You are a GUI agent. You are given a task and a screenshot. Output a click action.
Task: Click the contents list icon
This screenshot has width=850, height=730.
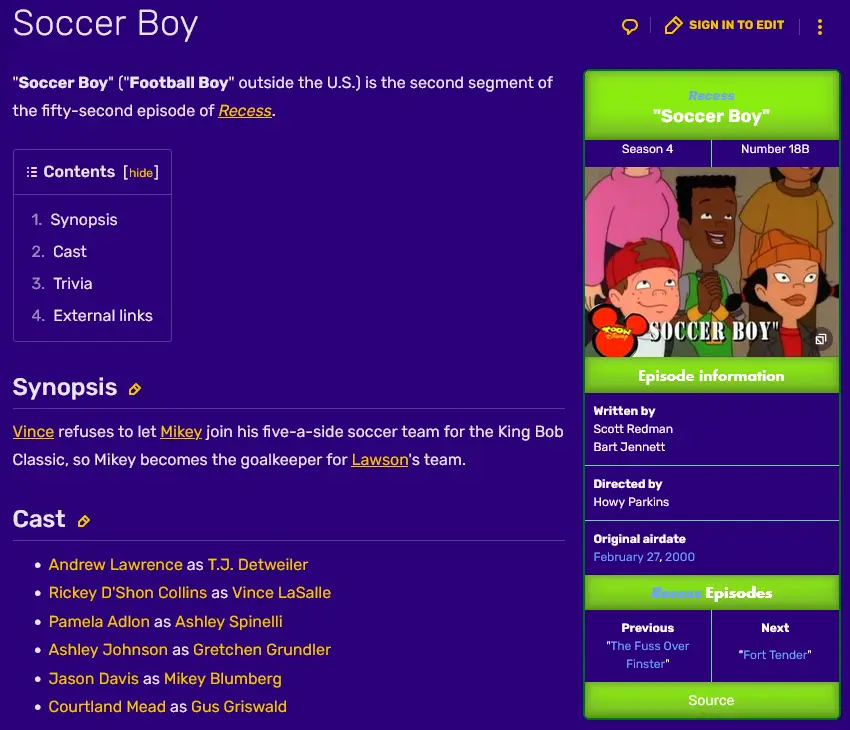click(32, 172)
